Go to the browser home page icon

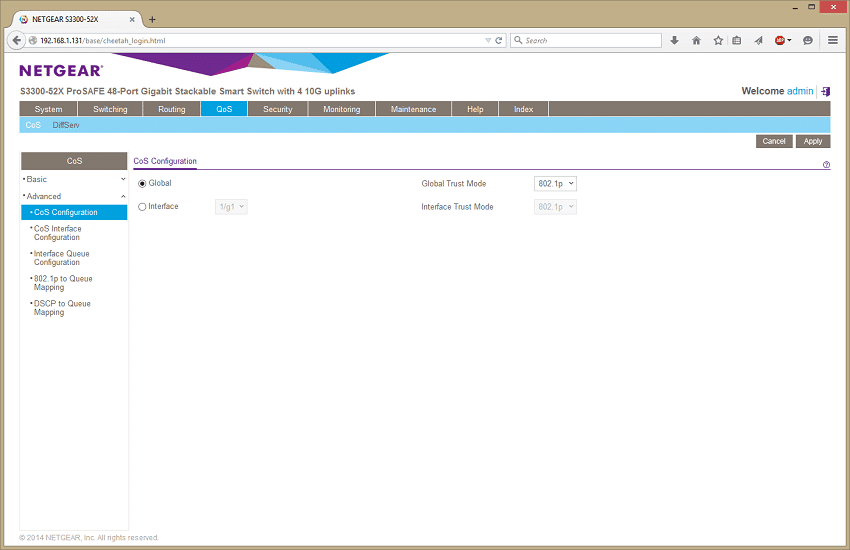[697, 40]
